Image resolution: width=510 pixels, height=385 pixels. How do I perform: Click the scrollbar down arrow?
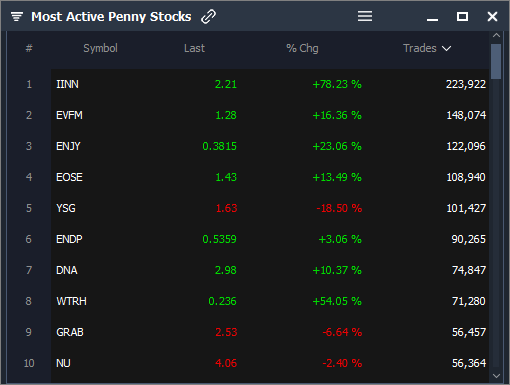click(x=496, y=376)
